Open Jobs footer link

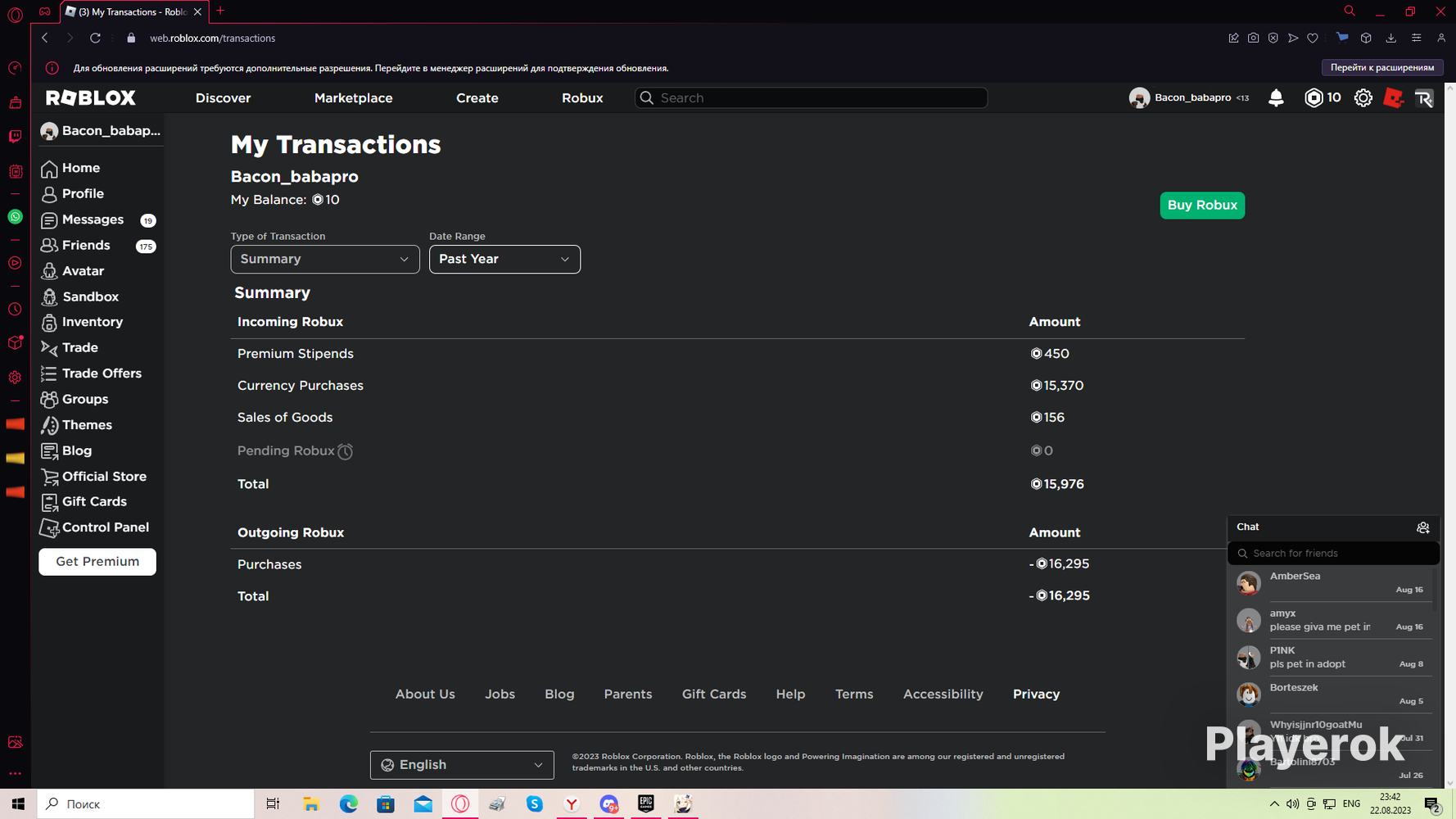(500, 695)
